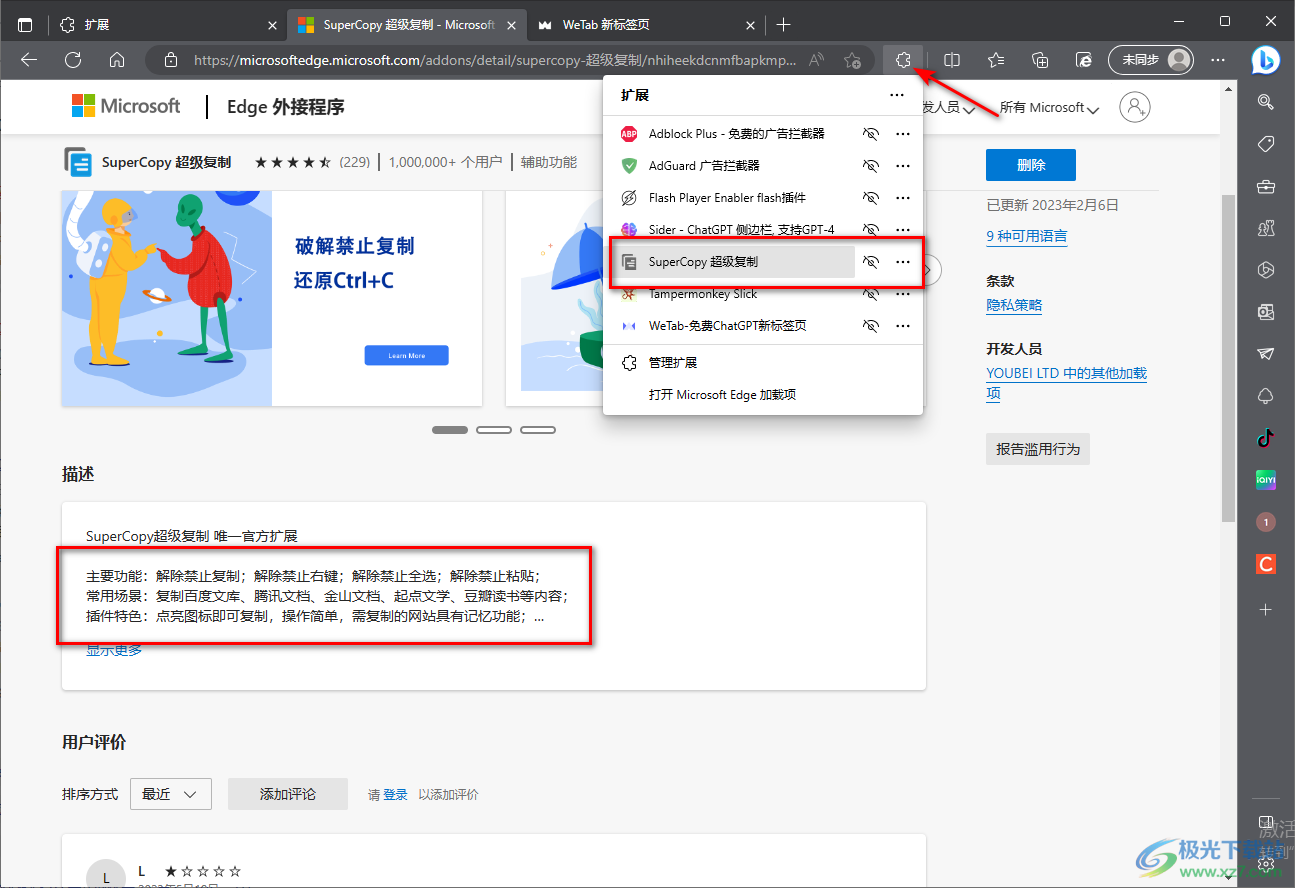The height and width of the screenshot is (888, 1295).
Task: Open the sidebar iQIYI icon
Action: click(1266, 480)
